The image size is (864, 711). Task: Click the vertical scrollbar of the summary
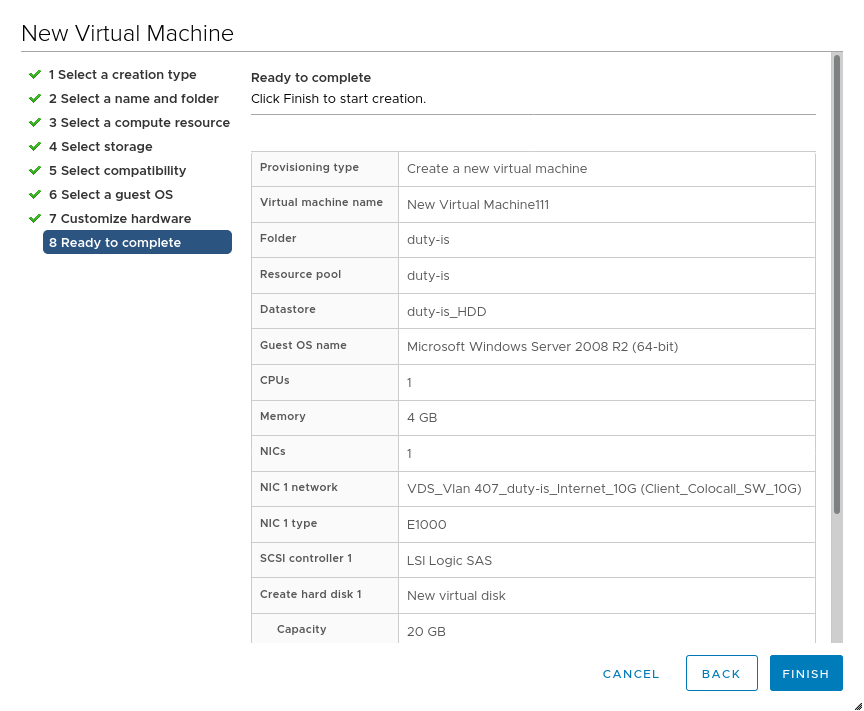click(837, 300)
